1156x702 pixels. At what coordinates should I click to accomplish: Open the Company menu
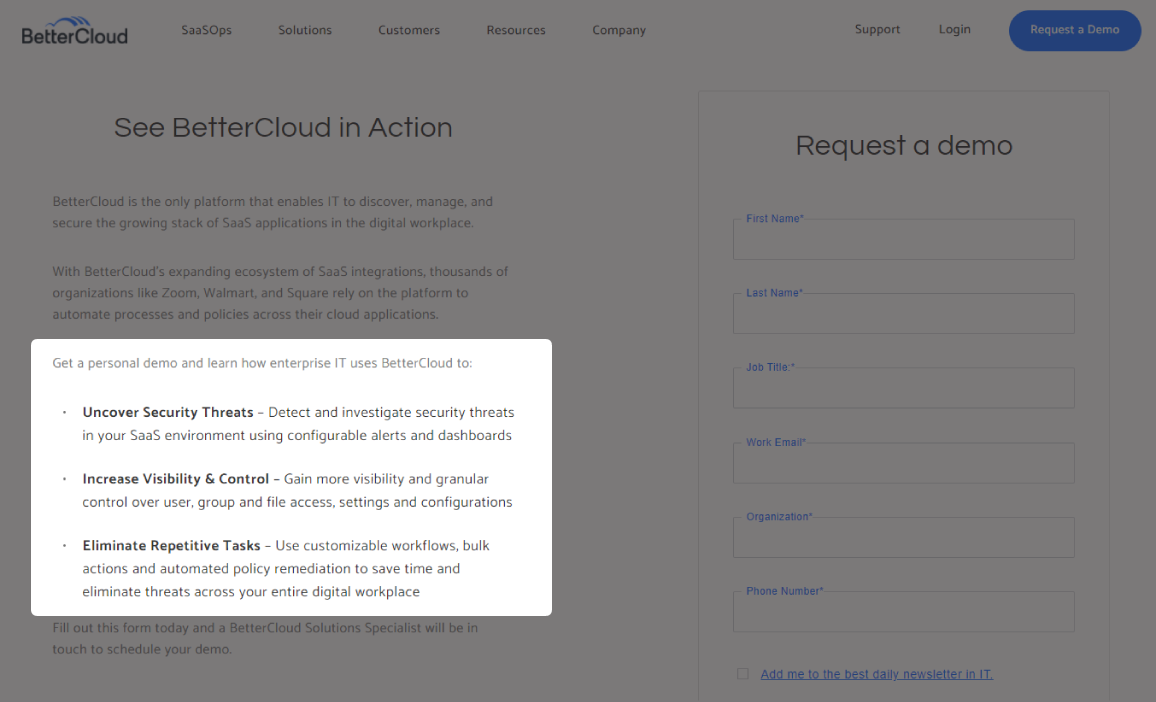pyautogui.click(x=619, y=30)
